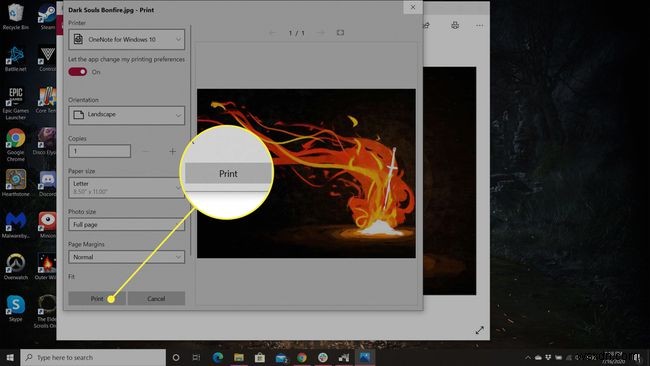650x366 pixels.
Task: Go to next page in print preview
Action: (x=320, y=33)
